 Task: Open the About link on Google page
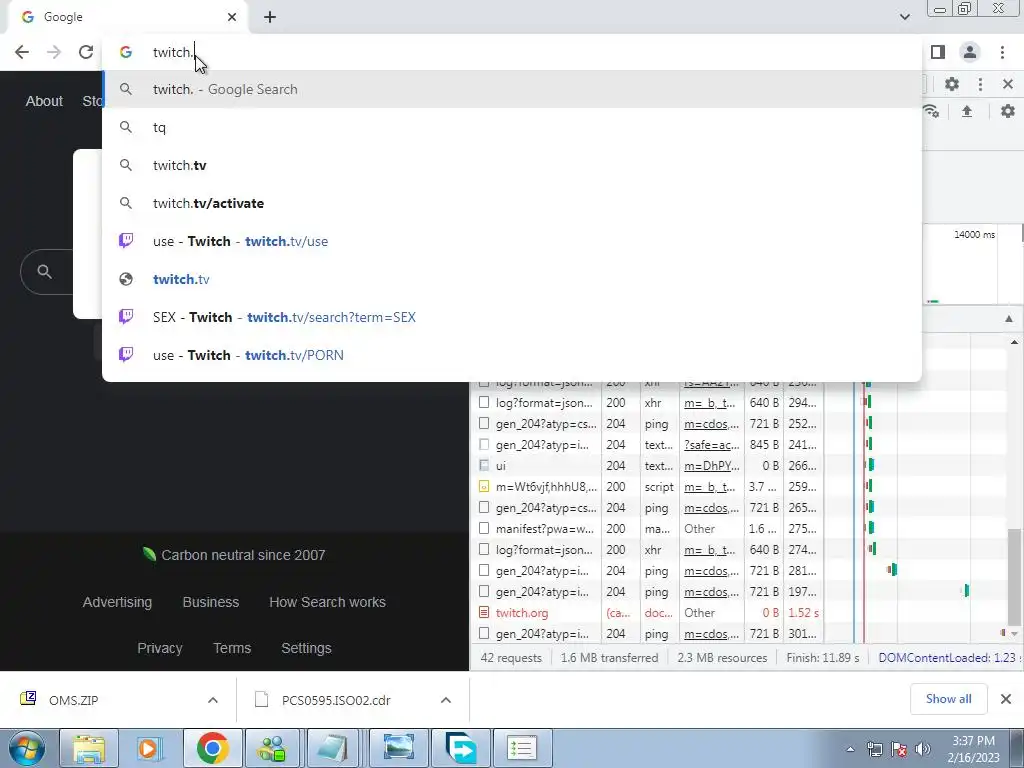coord(44,101)
